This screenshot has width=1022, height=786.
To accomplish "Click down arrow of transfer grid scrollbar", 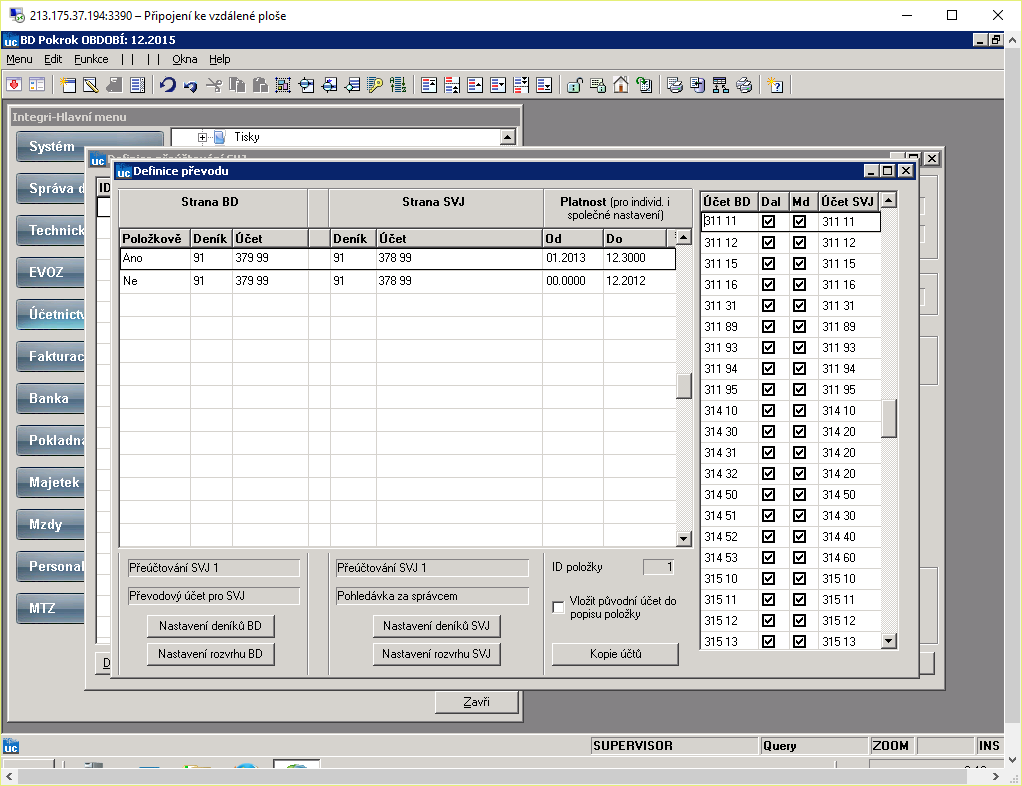I will pyautogui.click(x=683, y=538).
